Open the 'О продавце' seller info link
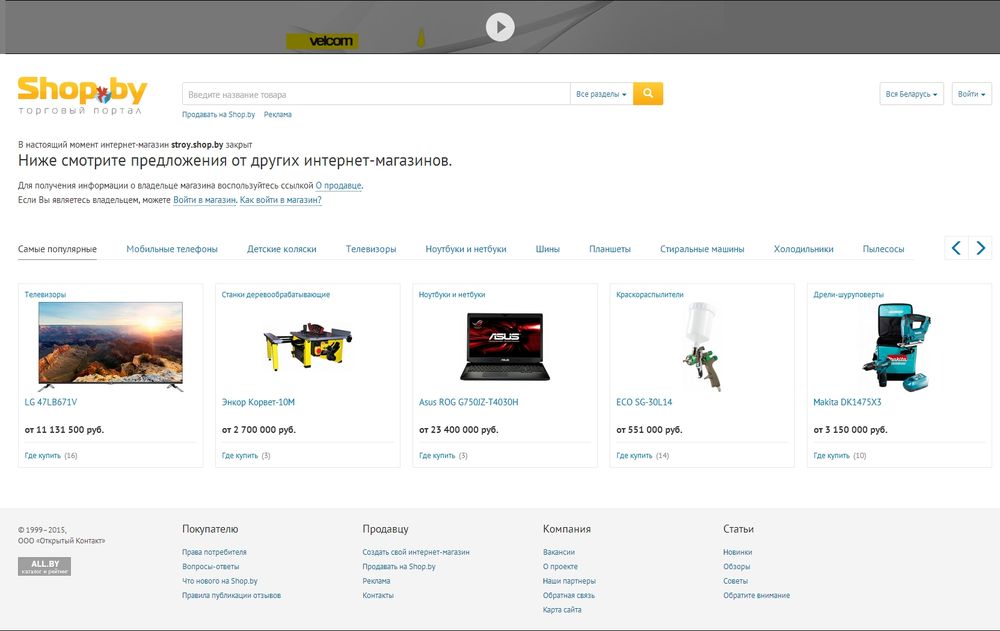Viewport: 1000px width, 631px height. coord(339,186)
